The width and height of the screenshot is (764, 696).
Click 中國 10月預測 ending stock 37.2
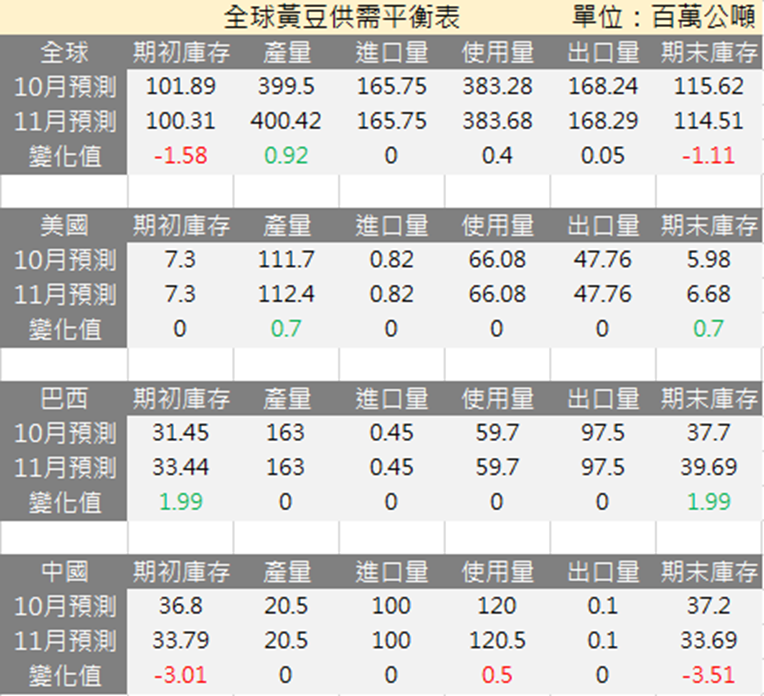pyautogui.click(x=708, y=606)
